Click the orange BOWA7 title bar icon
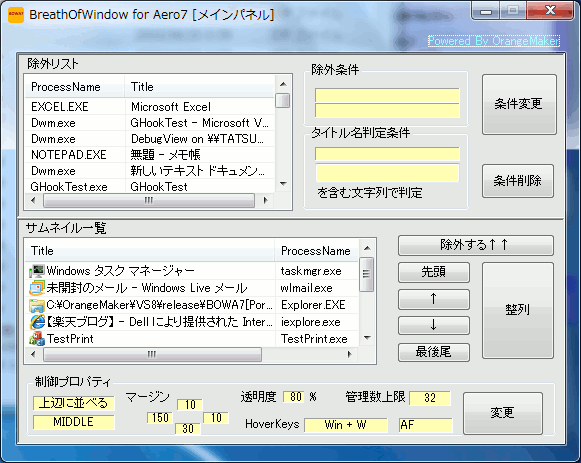 16,15
